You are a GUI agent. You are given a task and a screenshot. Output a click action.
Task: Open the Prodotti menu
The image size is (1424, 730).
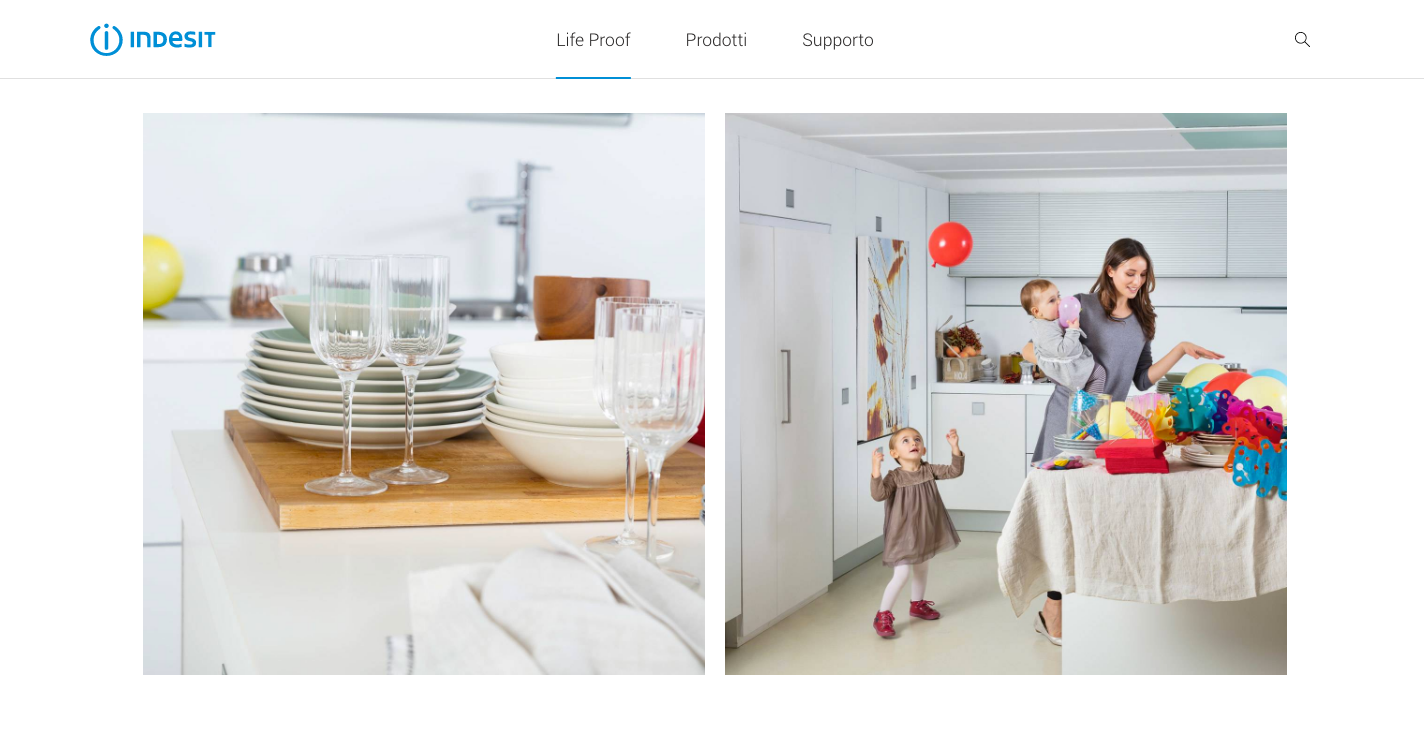coord(716,40)
